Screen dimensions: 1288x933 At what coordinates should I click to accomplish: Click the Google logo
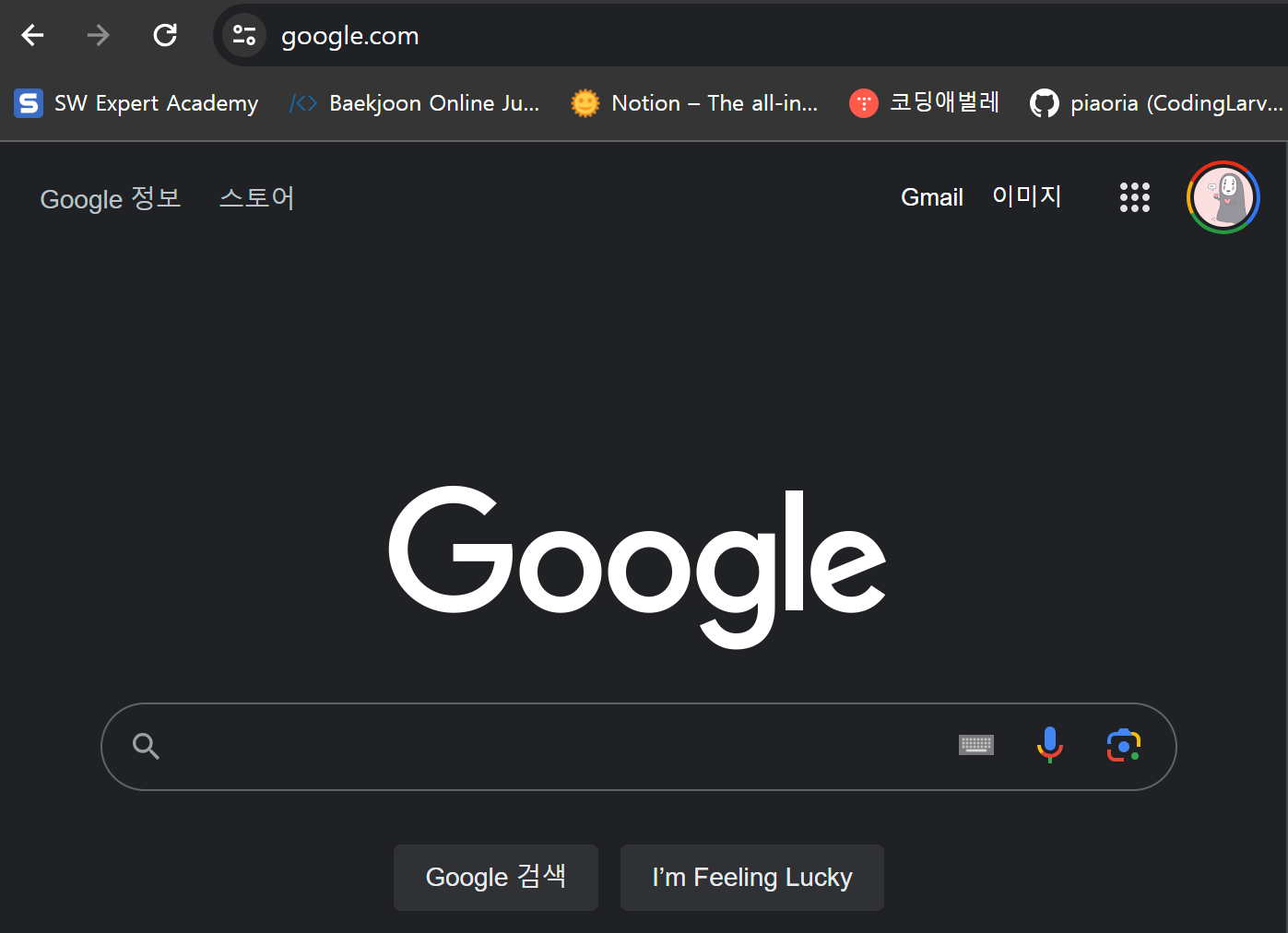coord(637,566)
